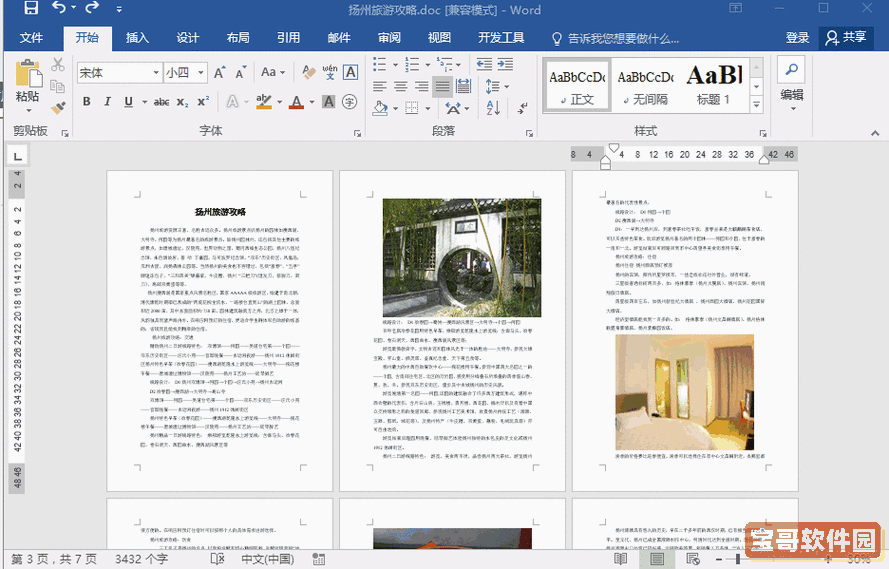Viewport: 889px width, 569px height.
Task: Expand the styles gallery more arrow
Action: click(x=756, y=104)
